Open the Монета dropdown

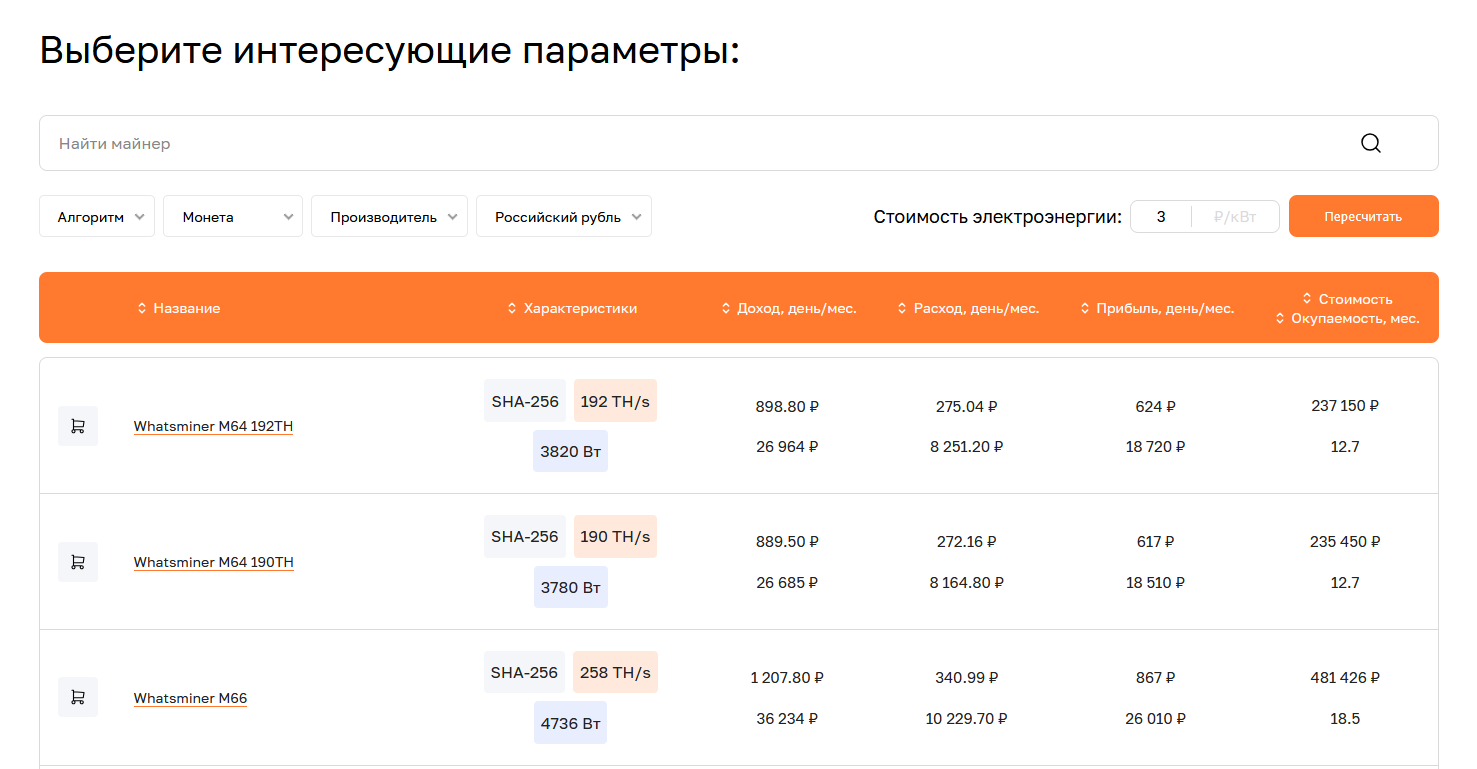click(233, 216)
